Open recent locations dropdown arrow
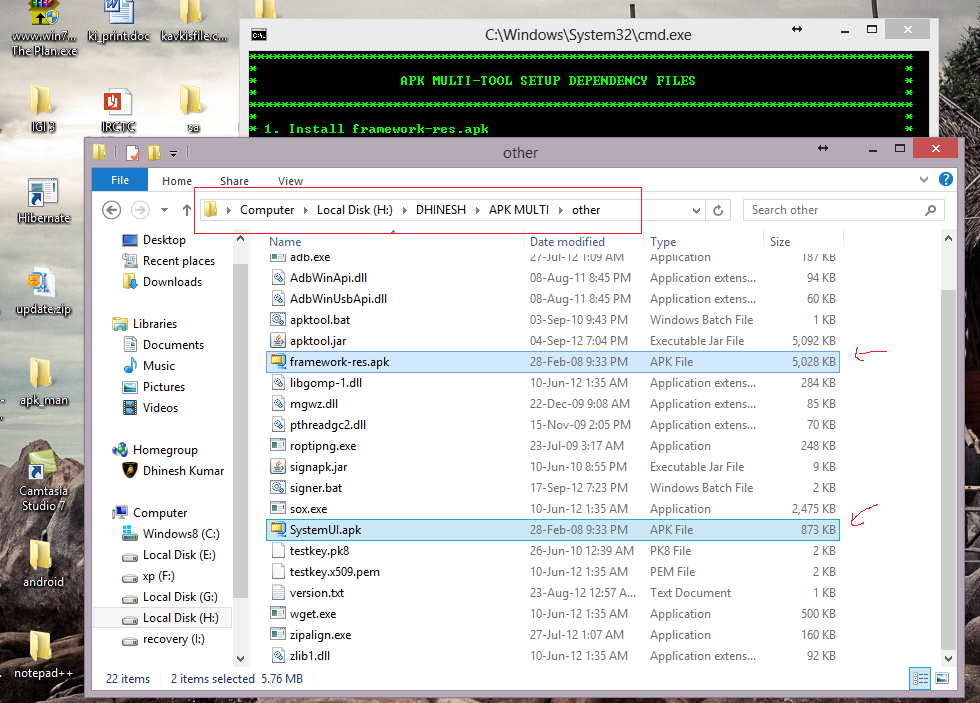Screen dimensions: 980x703 click(x=164, y=210)
